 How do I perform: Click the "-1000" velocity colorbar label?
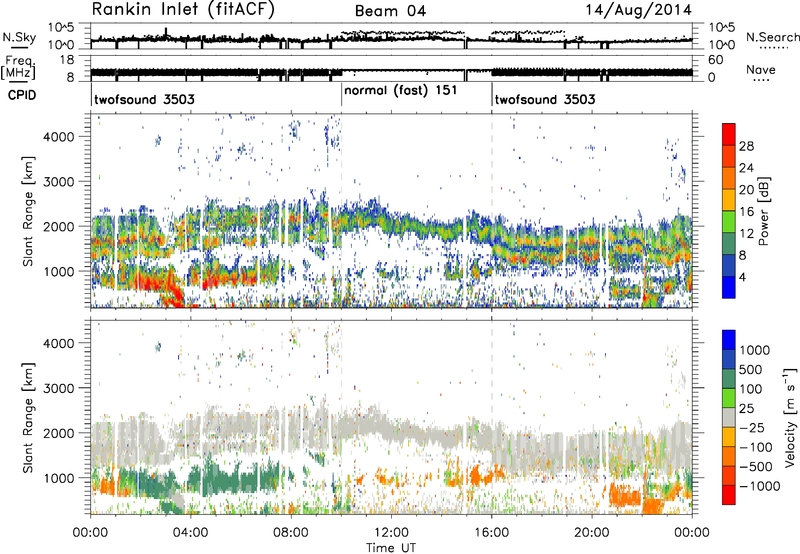[x=760, y=486]
